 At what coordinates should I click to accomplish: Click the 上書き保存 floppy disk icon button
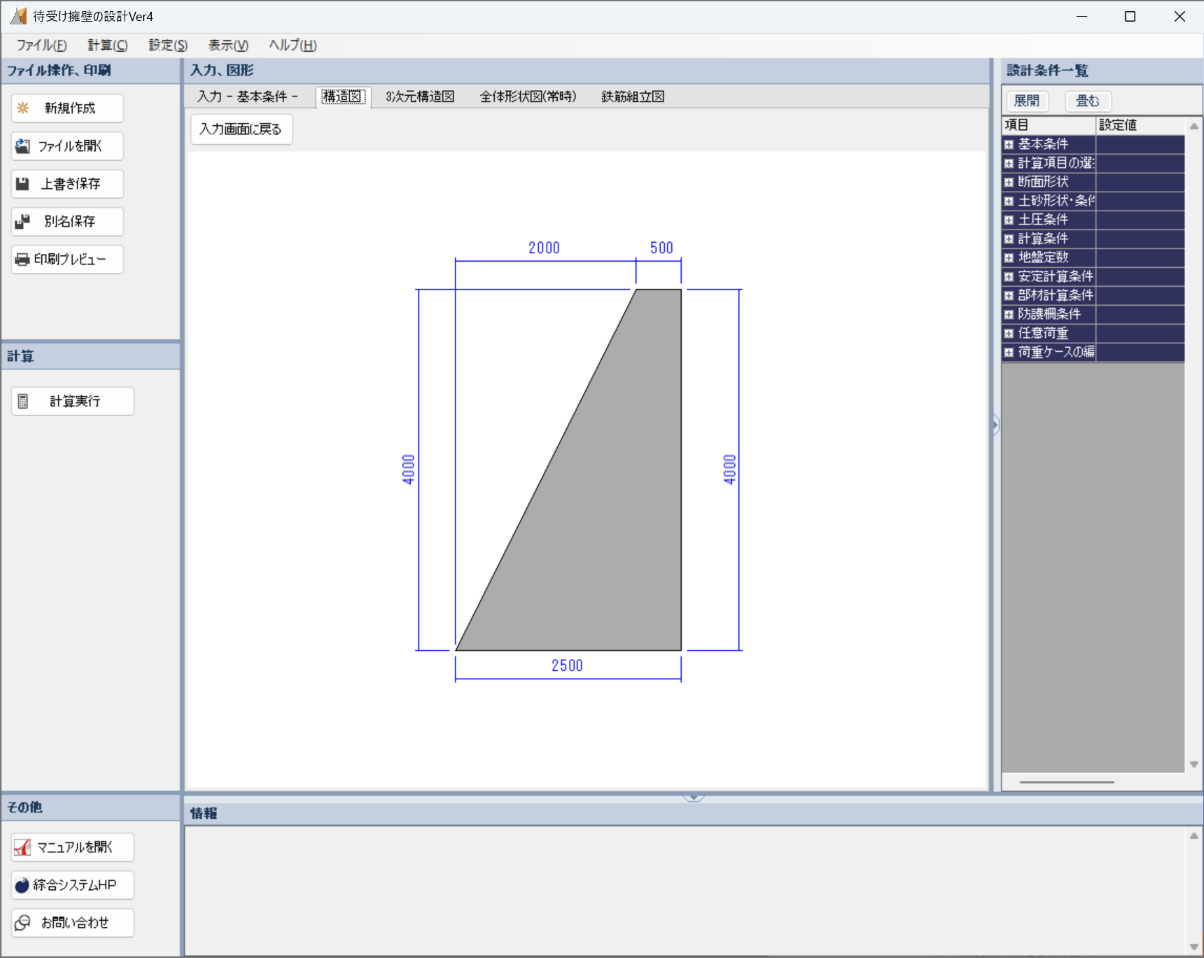(67, 184)
